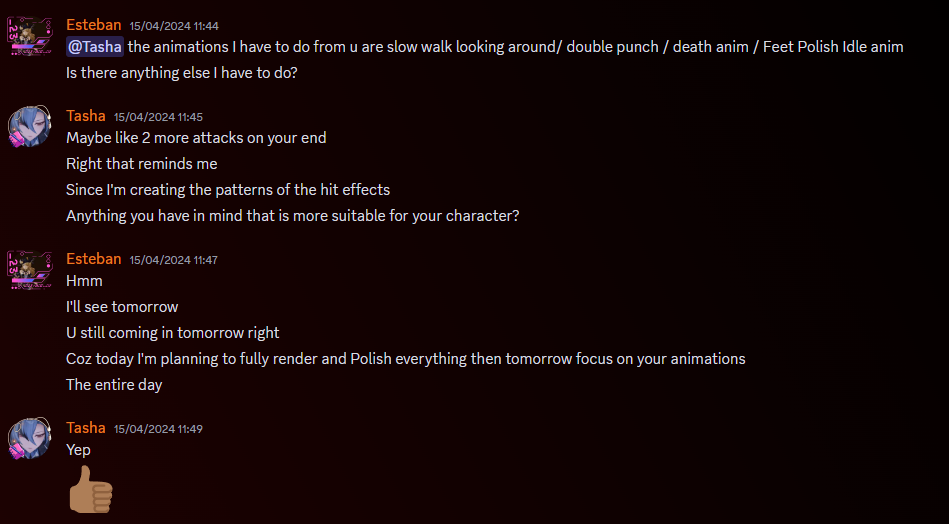Select the message 'Maybe like 2 more attacks on your end'
Image resolution: width=949 pixels, height=524 pixels.
(196, 138)
